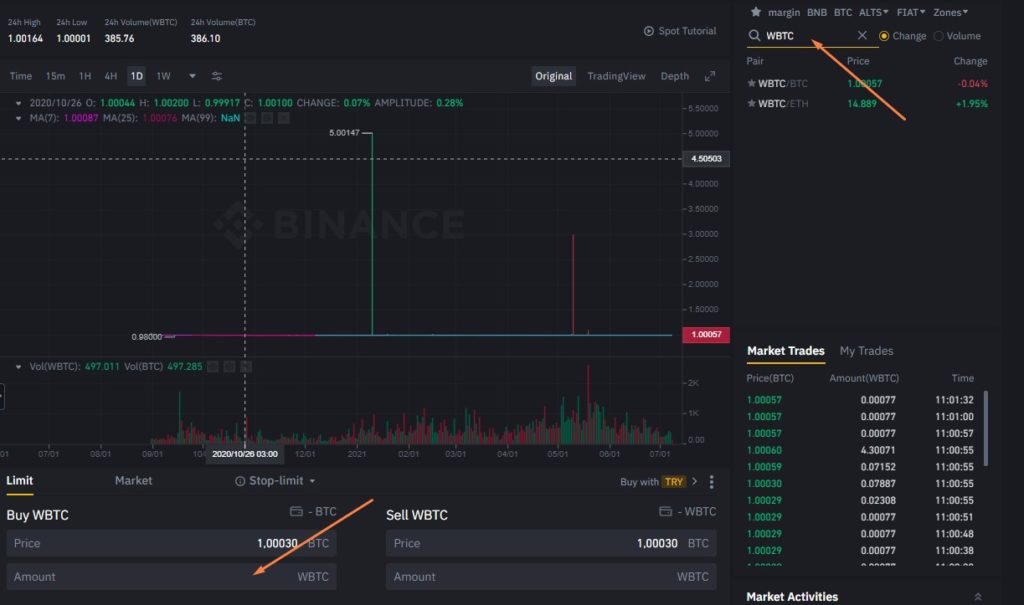
Task: Favorite the WBTC/BTC pair star
Action: pos(751,83)
